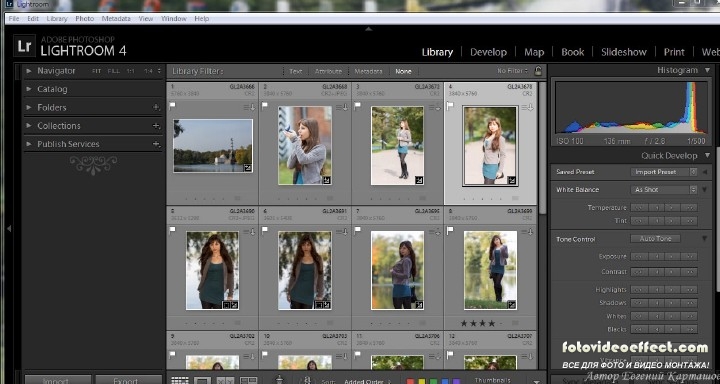Screen dimensions: 720x384
Task: Add a new folder with Folders plus icon
Action: click(x=157, y=107)
